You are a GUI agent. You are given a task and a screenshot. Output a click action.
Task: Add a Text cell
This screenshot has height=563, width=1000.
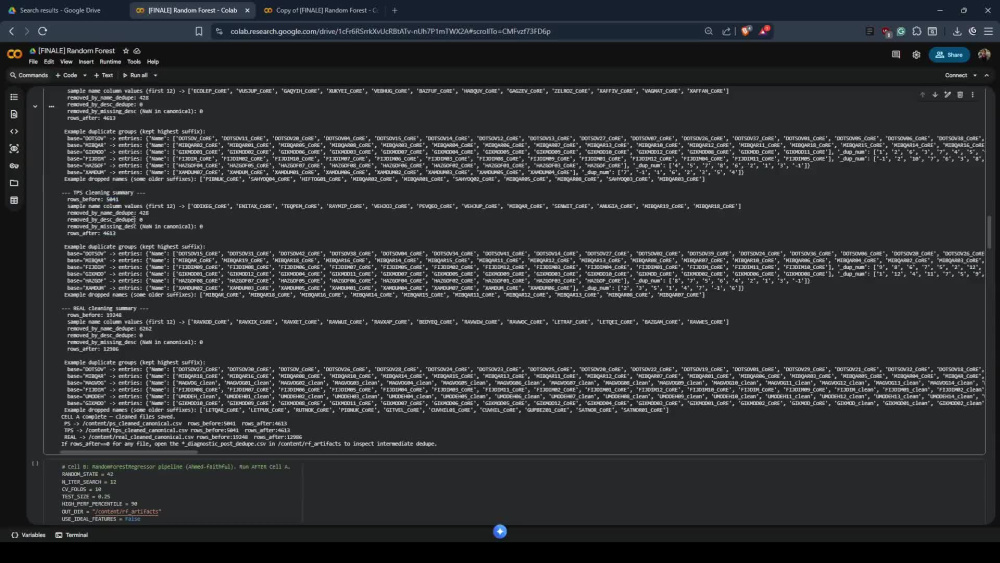[103, 75]
